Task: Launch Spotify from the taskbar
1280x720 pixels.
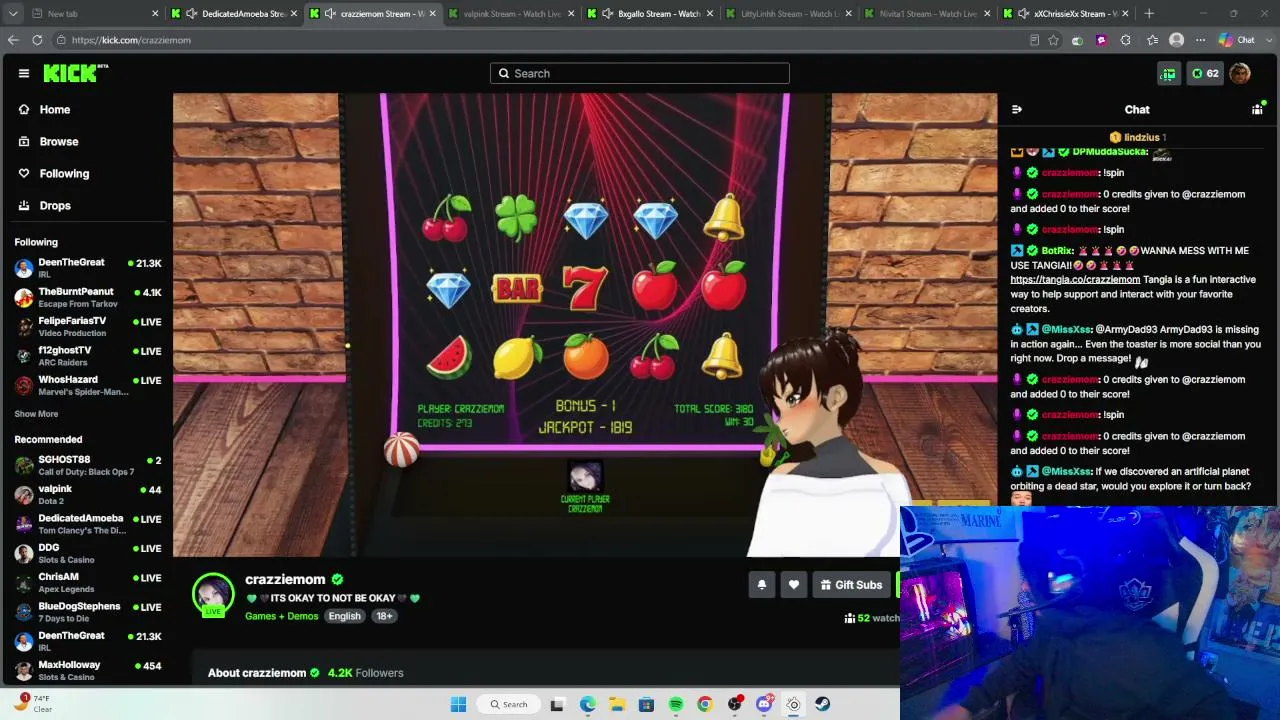Action: click(676, 704)
